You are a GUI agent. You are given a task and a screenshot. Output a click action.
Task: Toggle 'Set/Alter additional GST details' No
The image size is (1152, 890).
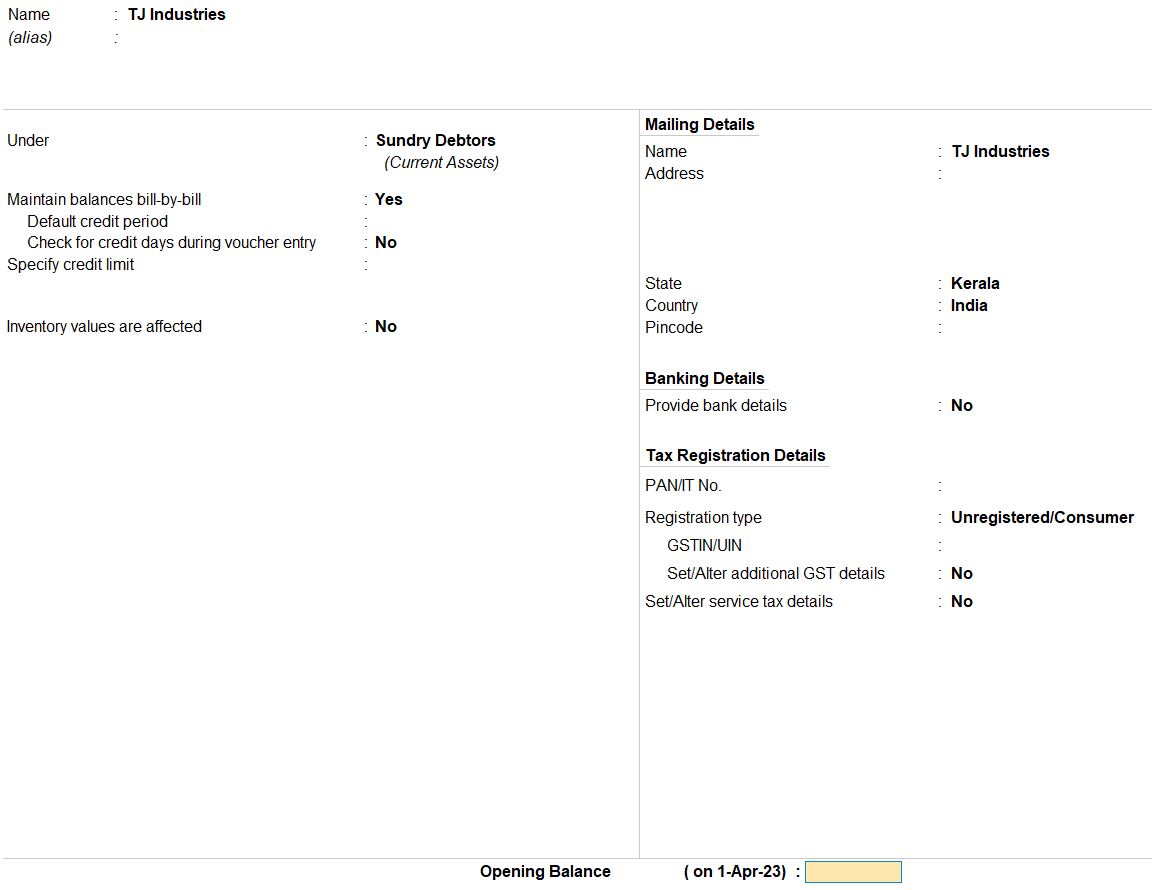962,573
